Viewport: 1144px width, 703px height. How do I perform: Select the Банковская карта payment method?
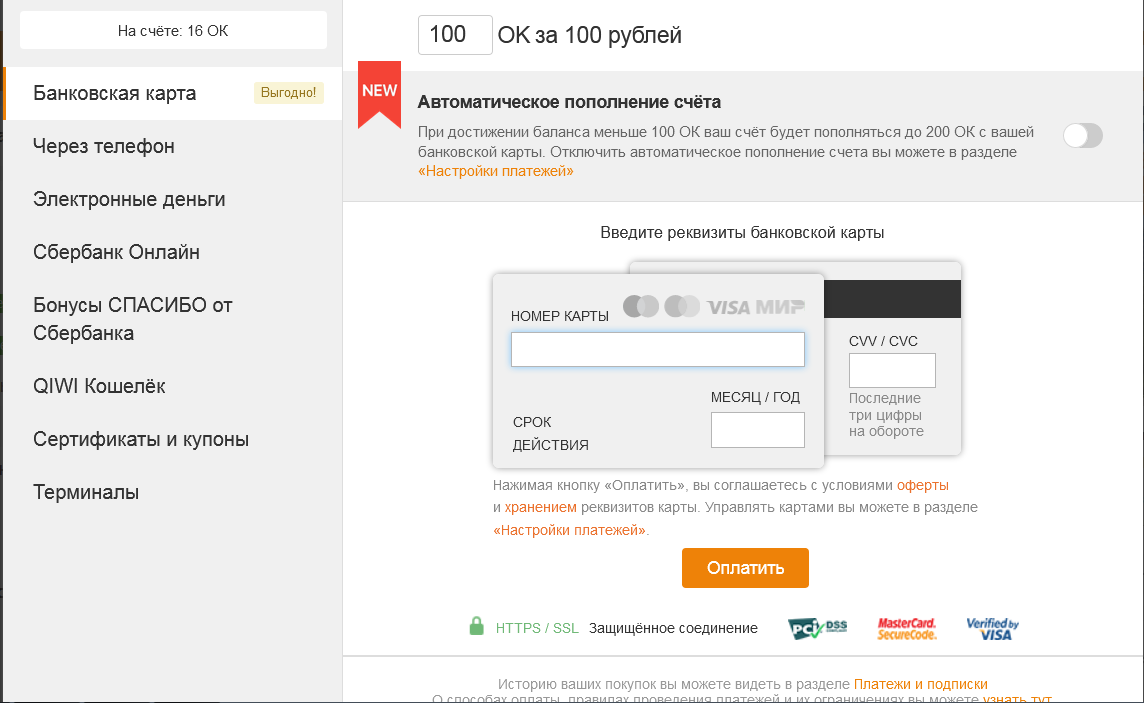coord(173,93)
